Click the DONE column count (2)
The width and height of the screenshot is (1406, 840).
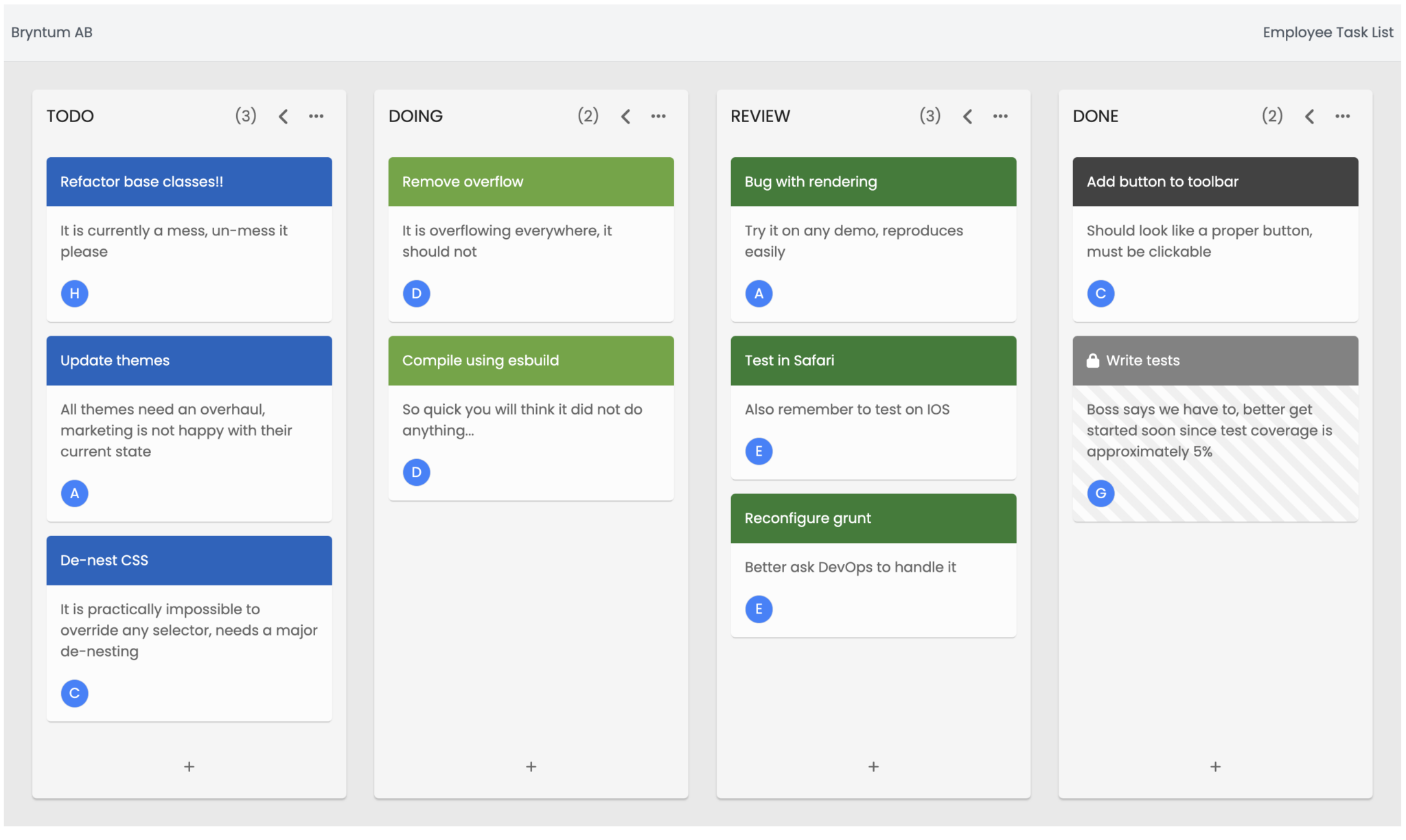click(1272, 116)
